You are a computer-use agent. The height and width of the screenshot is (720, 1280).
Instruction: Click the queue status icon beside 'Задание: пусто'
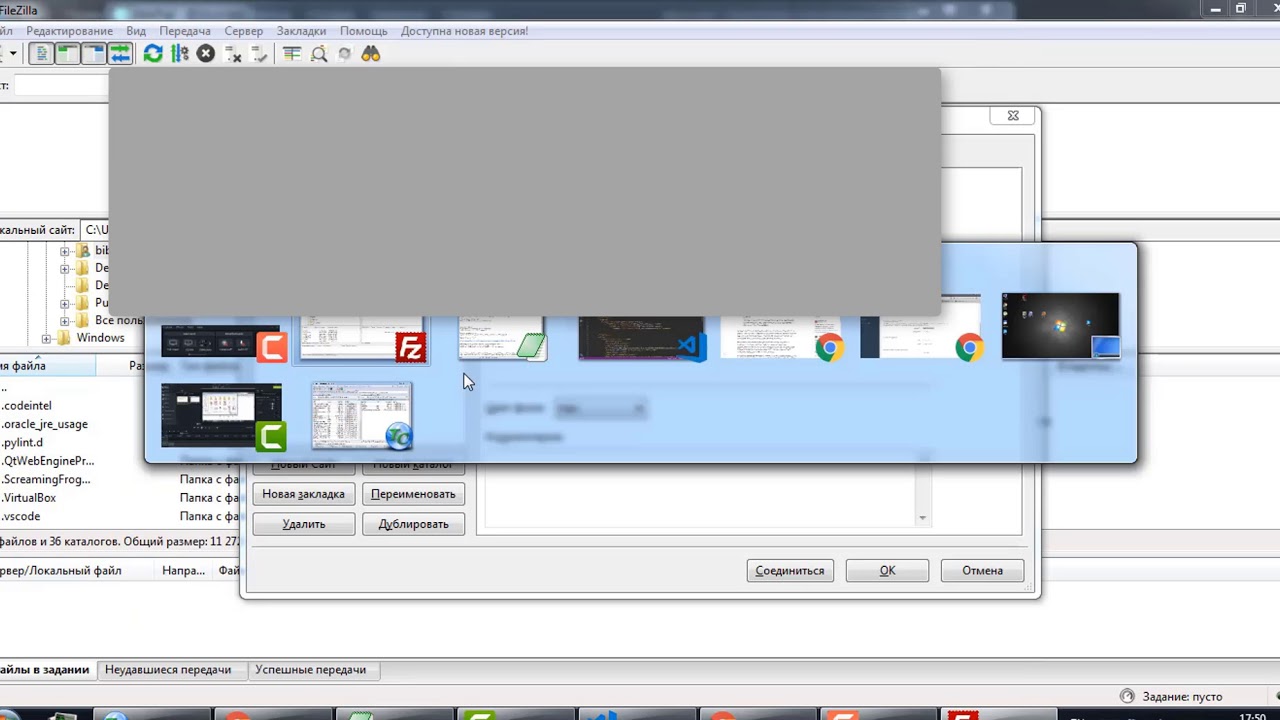(1127, 696)
